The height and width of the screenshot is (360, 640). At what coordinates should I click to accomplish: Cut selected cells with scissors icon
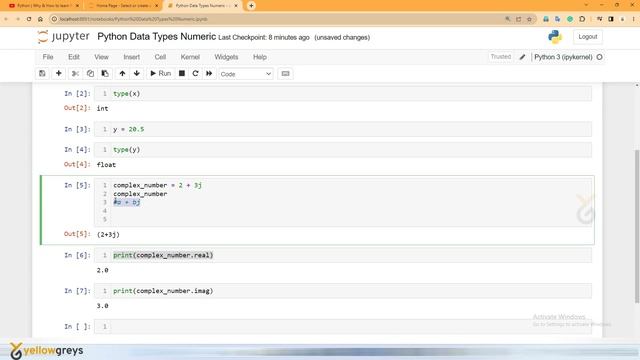[x=75, y=73]
